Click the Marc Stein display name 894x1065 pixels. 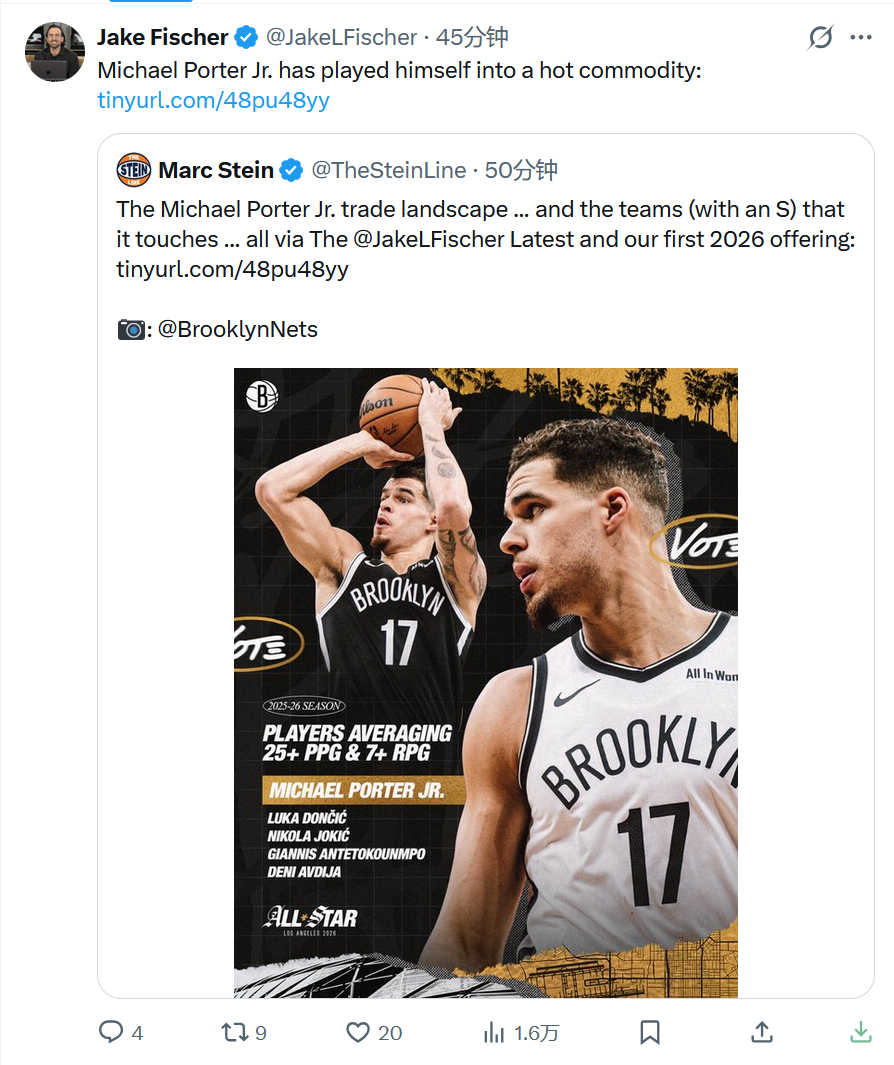(216, 170)
